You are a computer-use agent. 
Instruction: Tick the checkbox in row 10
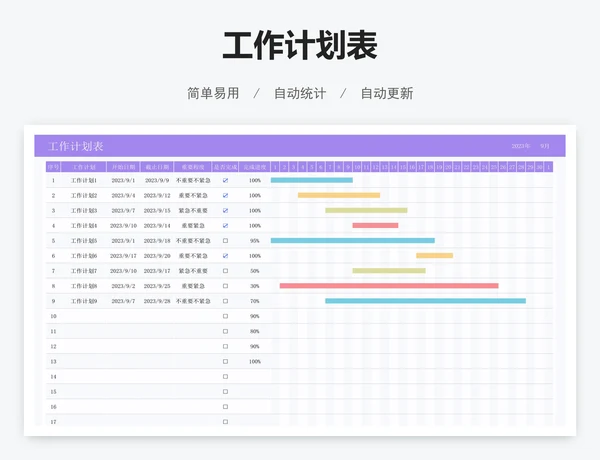tap(225, 316)
